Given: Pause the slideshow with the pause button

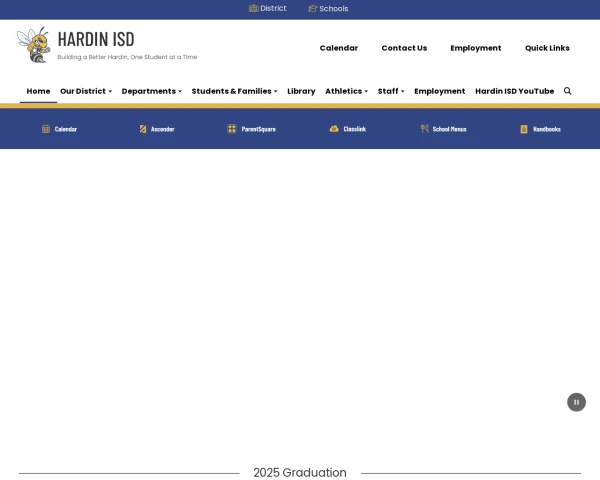Looking at the screenshot, I should 576,402.
